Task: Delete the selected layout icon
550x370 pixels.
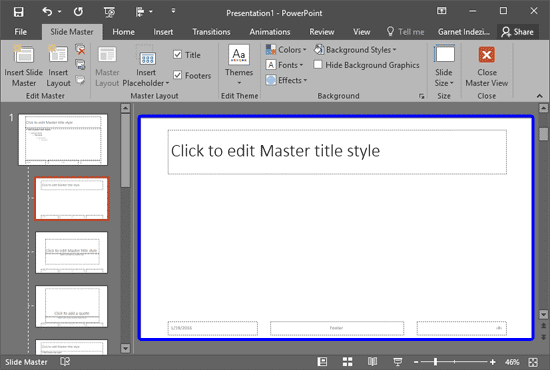Action: click(x=80, y=49)
